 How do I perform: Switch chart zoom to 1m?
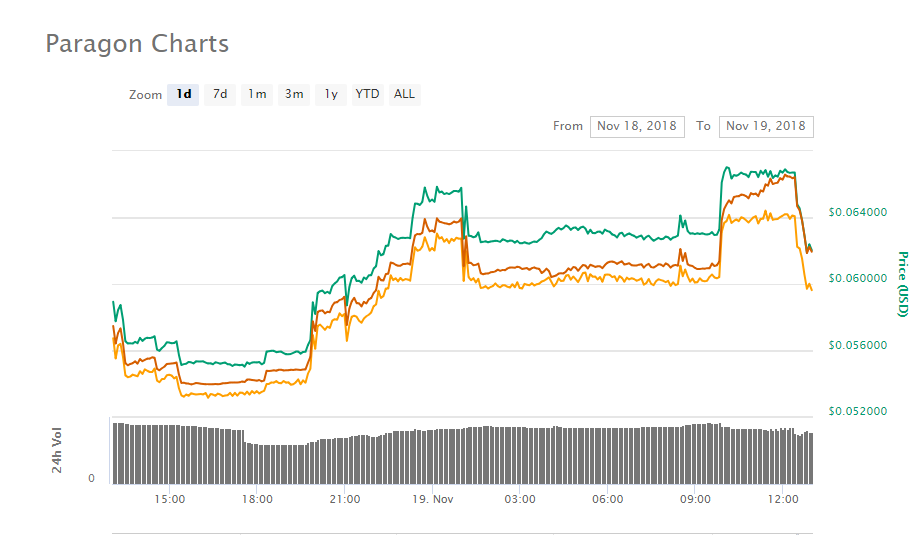(257, 95)
